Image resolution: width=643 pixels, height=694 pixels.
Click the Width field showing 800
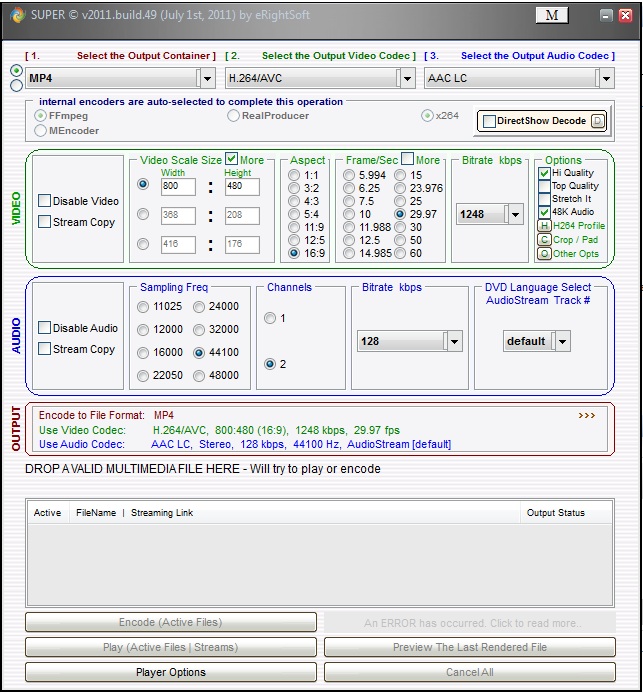point(178,187)
